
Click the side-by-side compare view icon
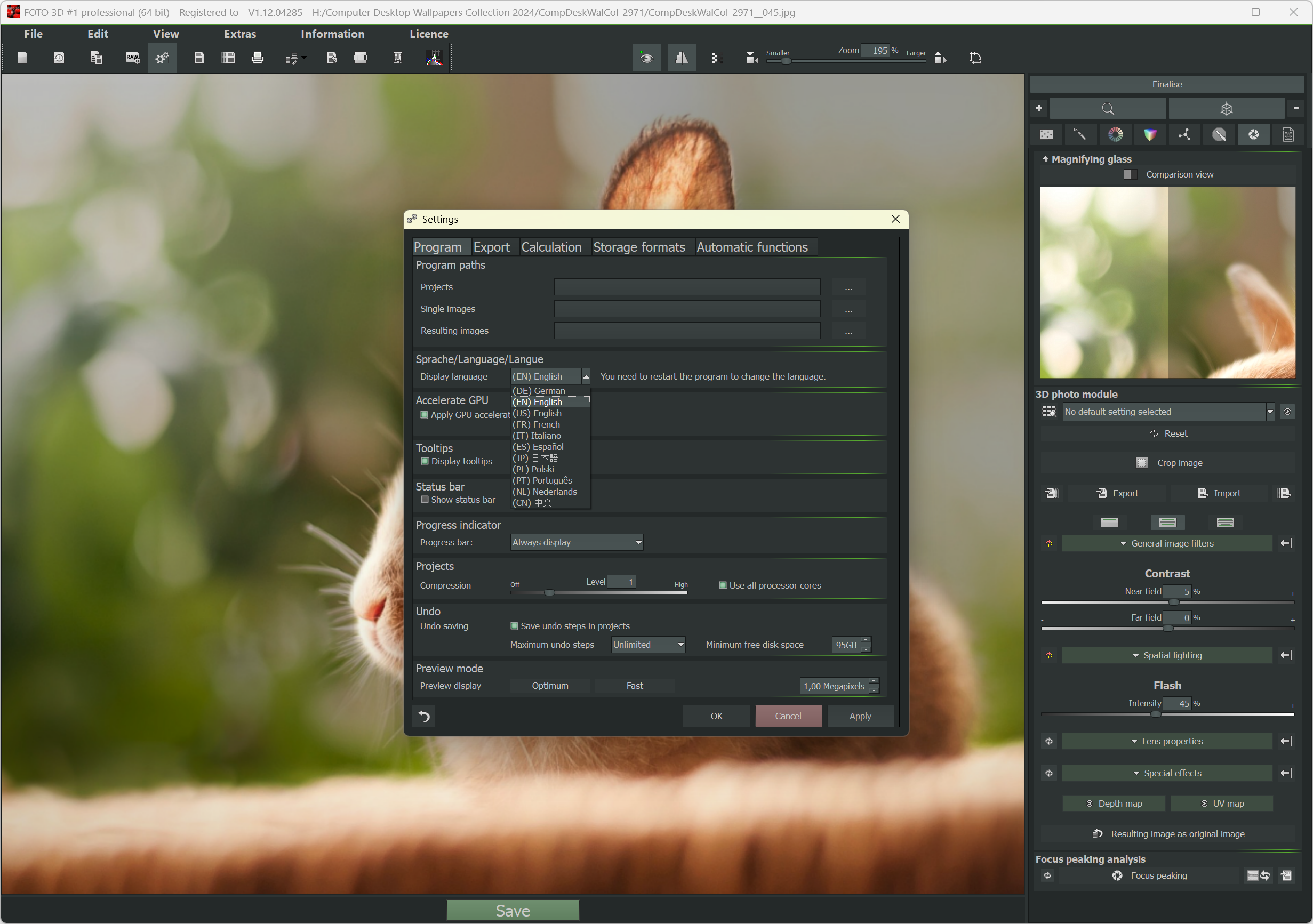[x=681, y=58]
